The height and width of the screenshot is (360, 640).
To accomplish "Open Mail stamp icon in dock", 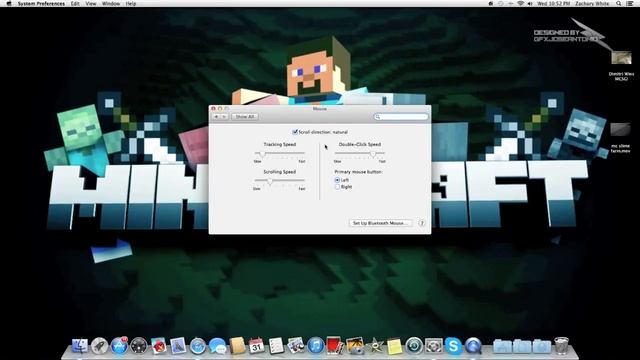I will (x=178, y=346).
